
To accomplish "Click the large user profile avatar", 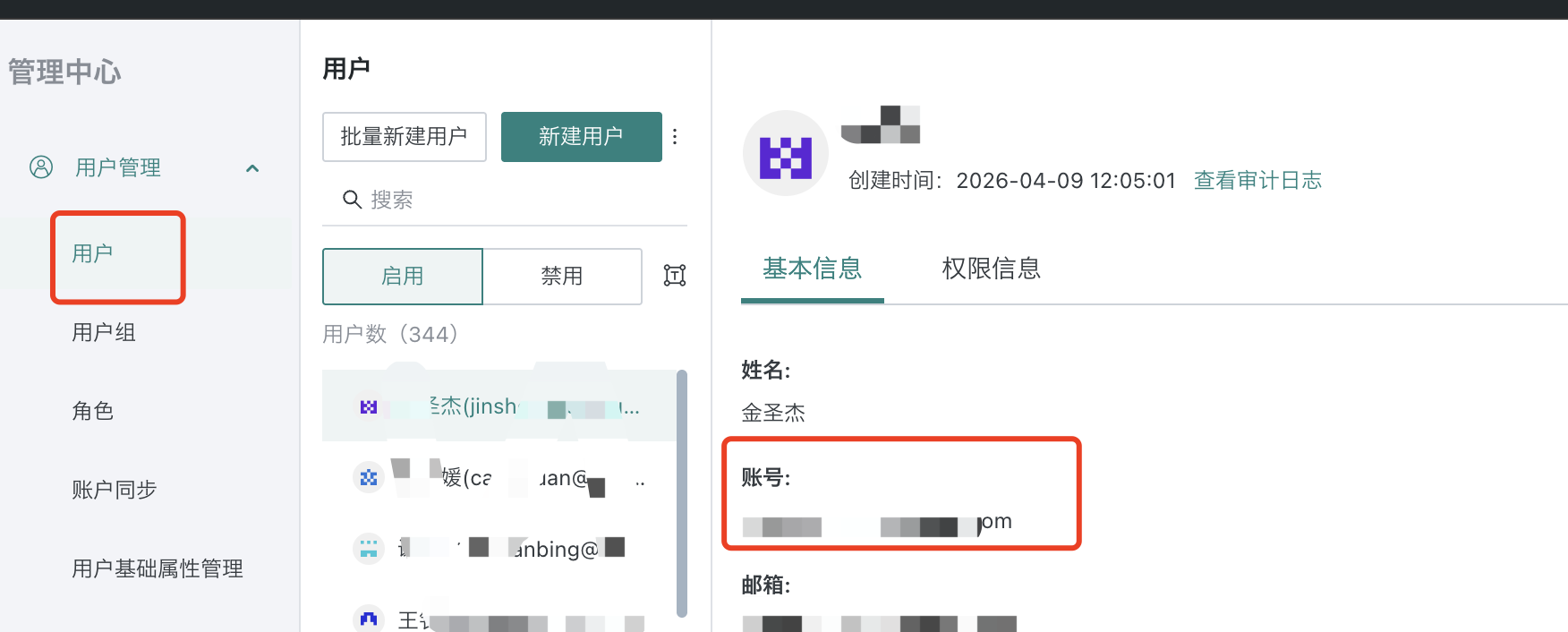I will 786,153.
